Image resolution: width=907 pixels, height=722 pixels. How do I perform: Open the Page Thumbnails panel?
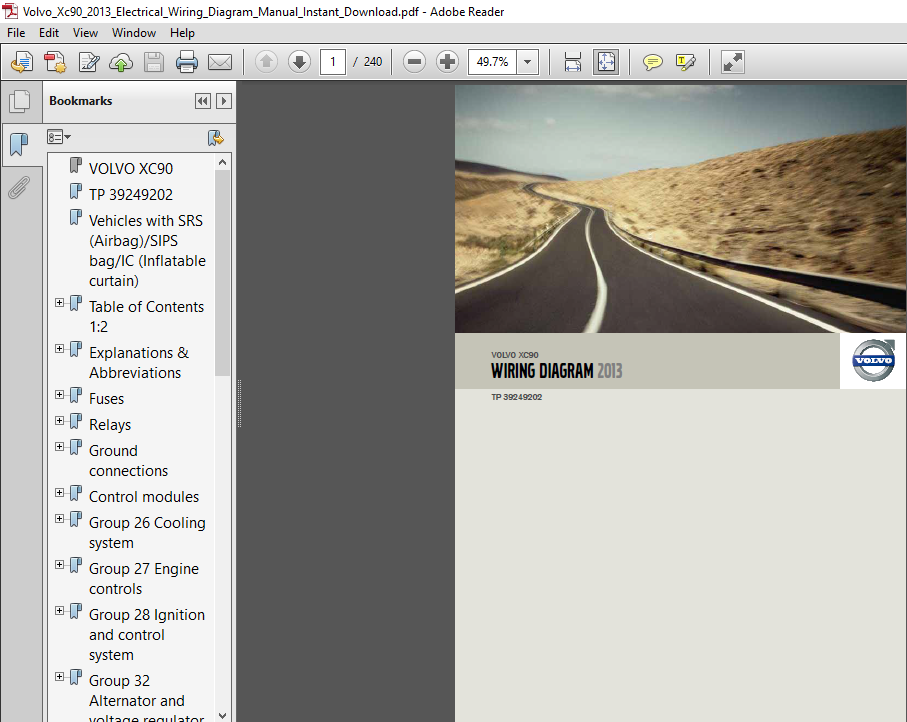20,102
